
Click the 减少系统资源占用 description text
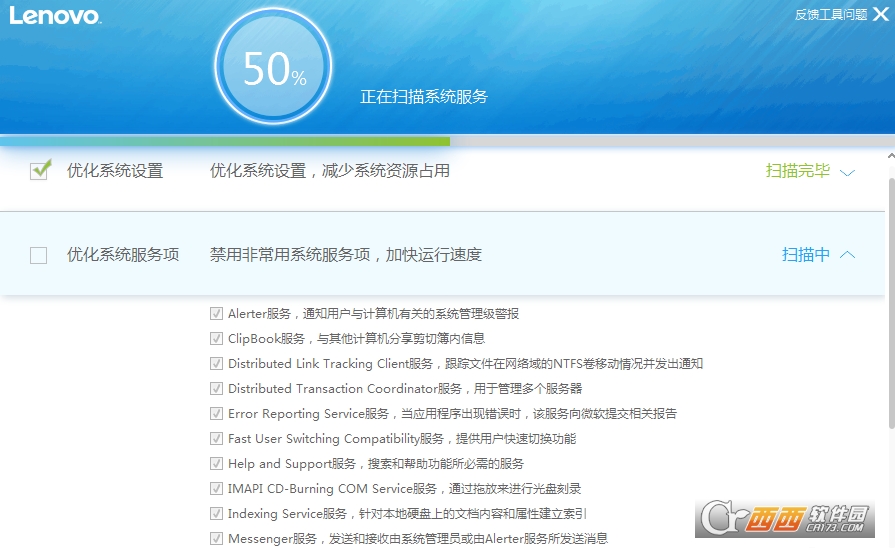[x=386, y=171]
